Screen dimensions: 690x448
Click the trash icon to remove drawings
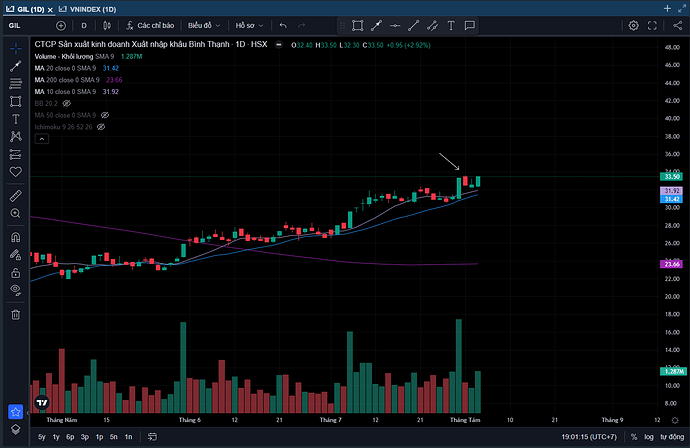point(15,314)
